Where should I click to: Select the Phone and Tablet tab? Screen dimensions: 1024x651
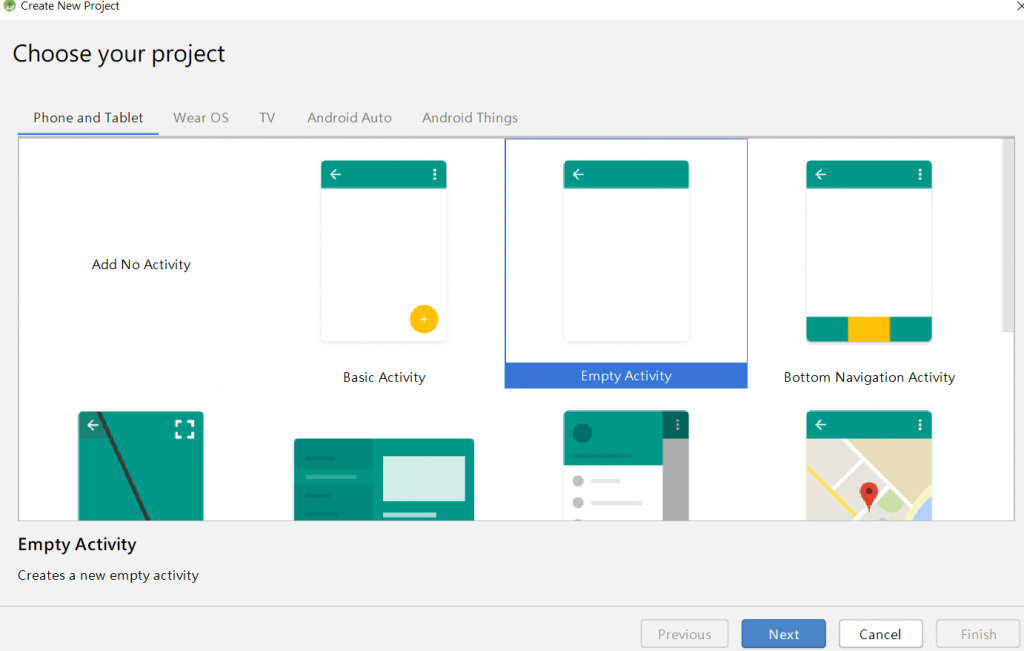(88, 118)
